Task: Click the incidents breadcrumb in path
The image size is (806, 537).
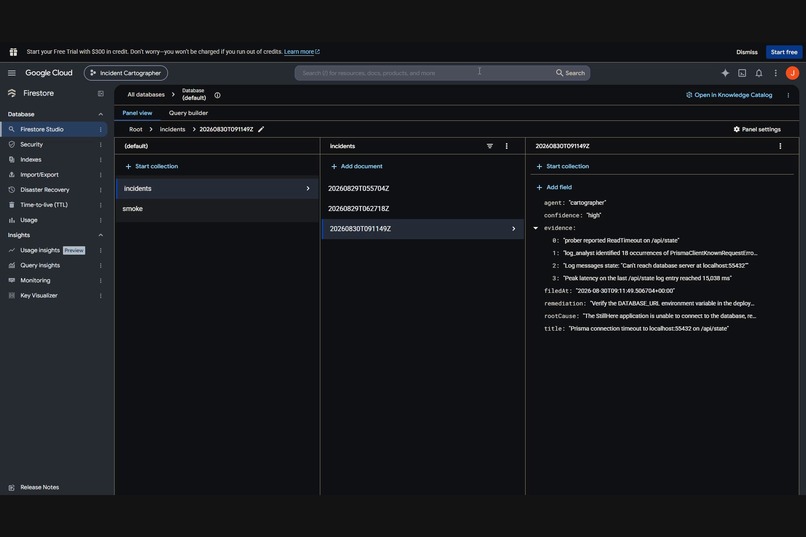Action: (x=172, y=129)
